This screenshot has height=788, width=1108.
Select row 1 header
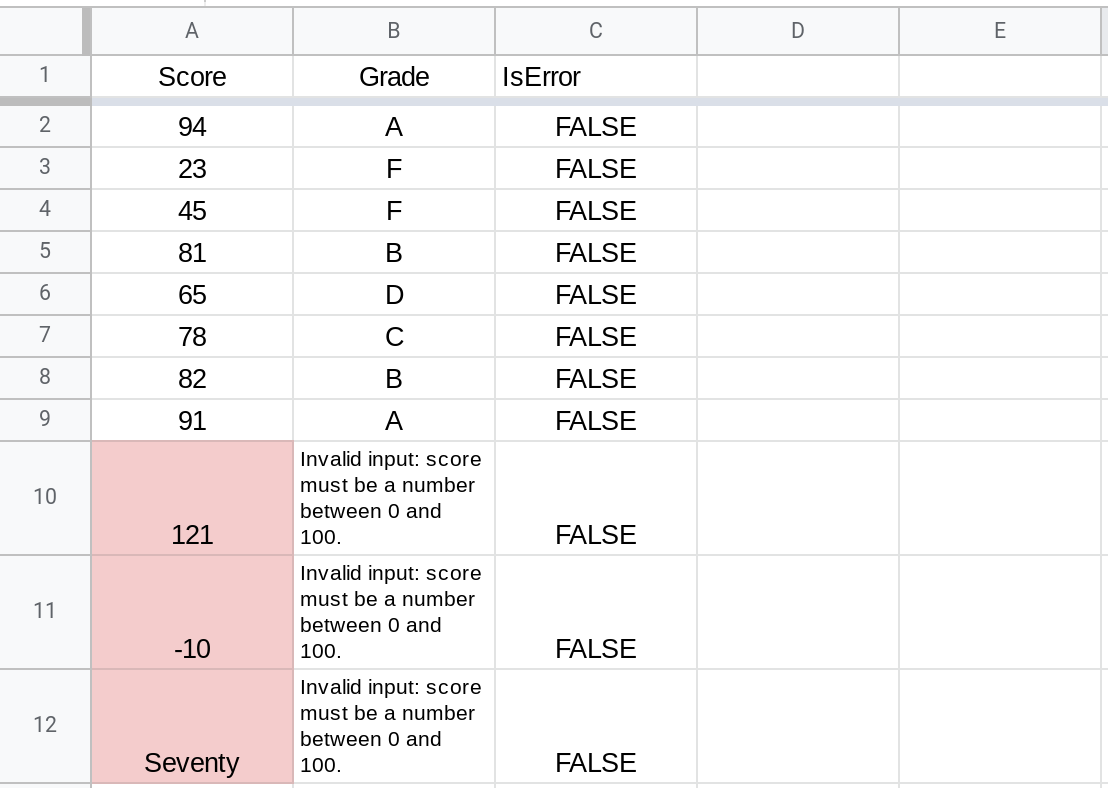(45, 76)
